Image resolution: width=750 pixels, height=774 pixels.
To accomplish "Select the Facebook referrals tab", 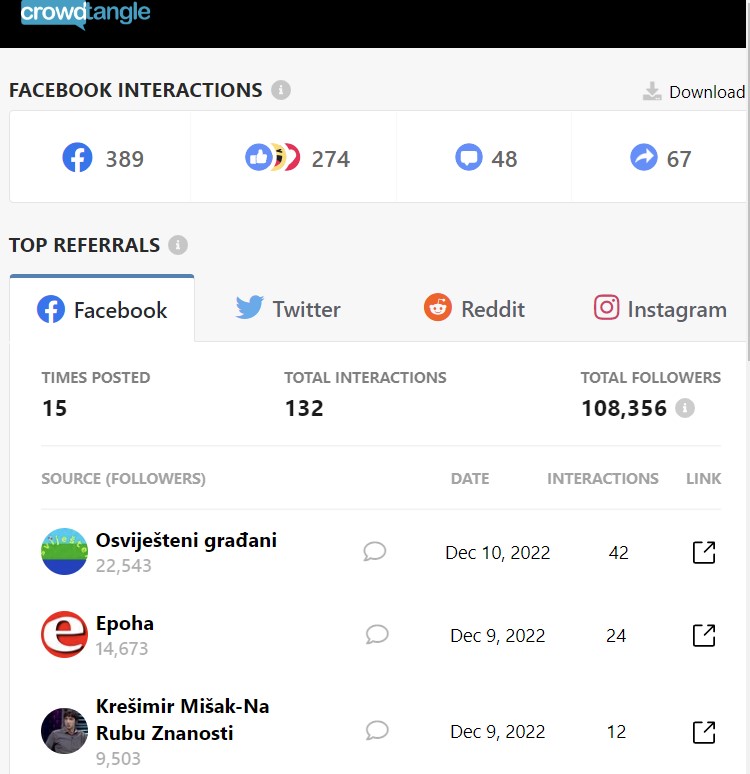I will (x=102, y=309).
